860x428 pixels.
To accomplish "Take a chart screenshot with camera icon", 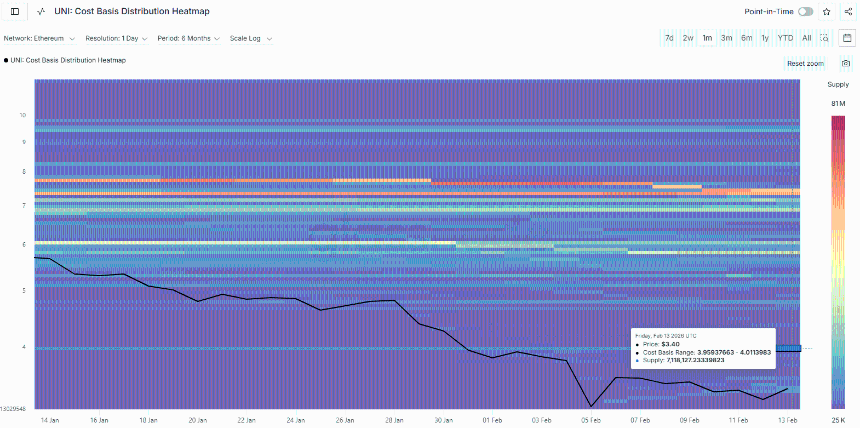I will point(846,63).
